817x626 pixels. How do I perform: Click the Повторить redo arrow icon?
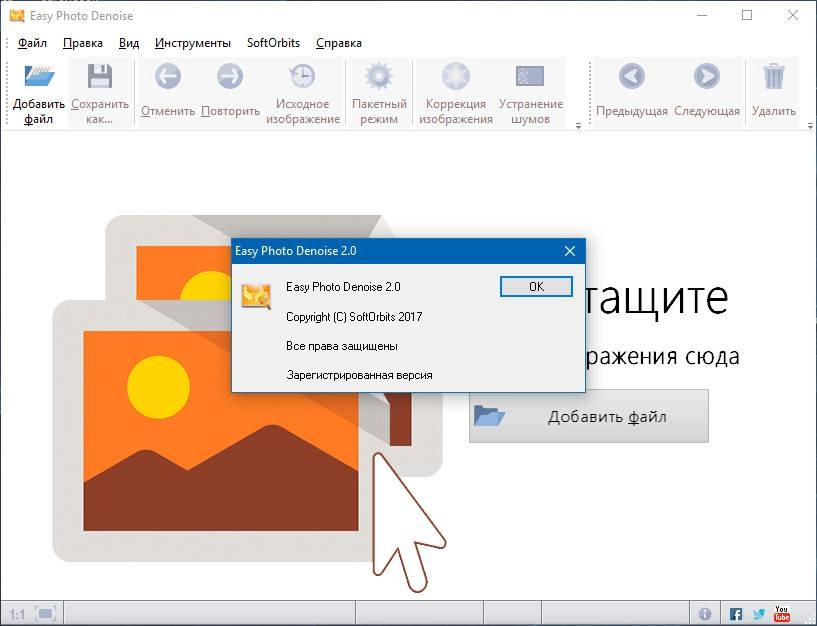tap(230, 77)
